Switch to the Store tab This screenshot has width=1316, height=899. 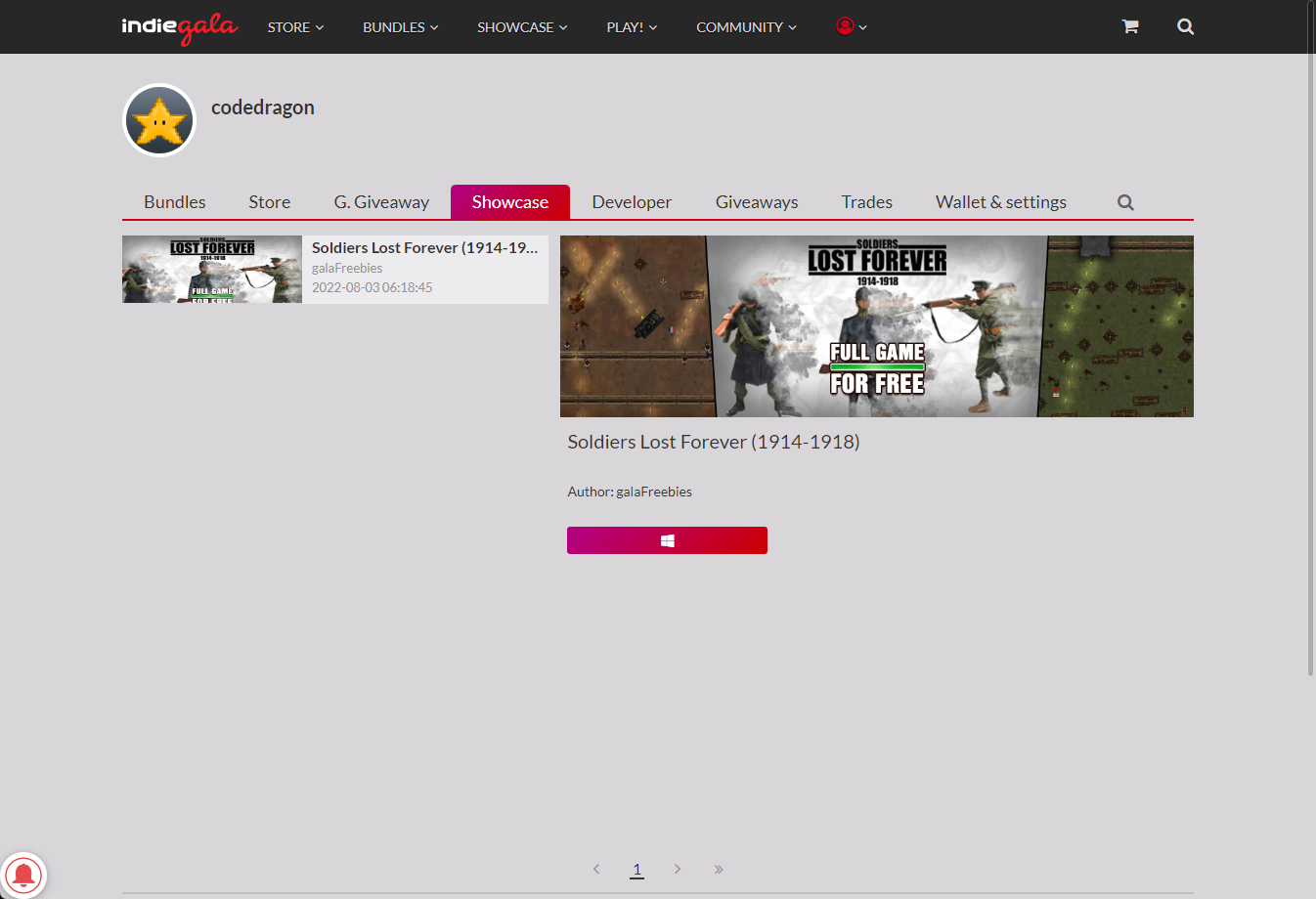pyautogui.click(x=270, y=202)
